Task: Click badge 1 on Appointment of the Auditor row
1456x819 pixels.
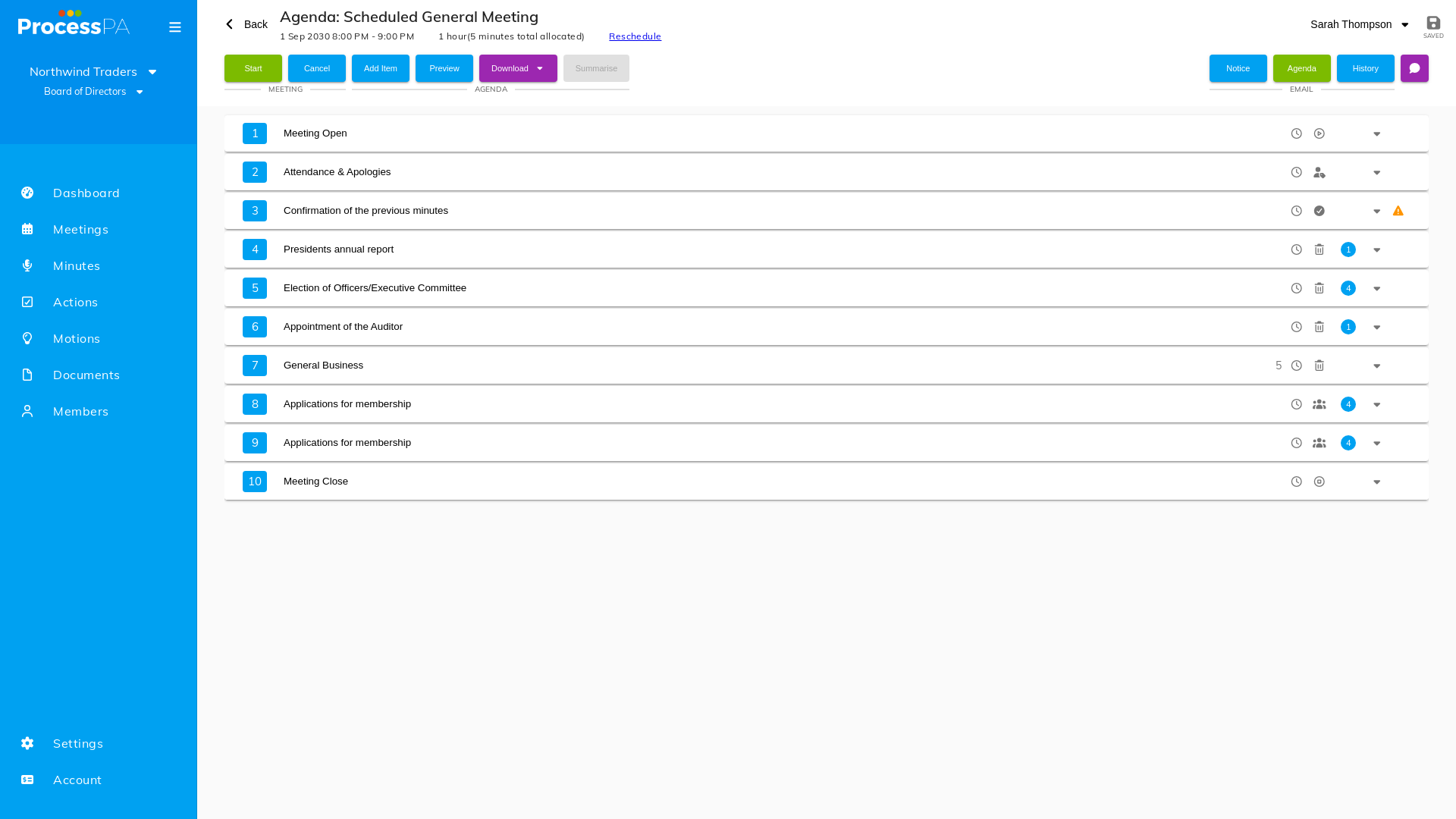Action: [1348, 327]
